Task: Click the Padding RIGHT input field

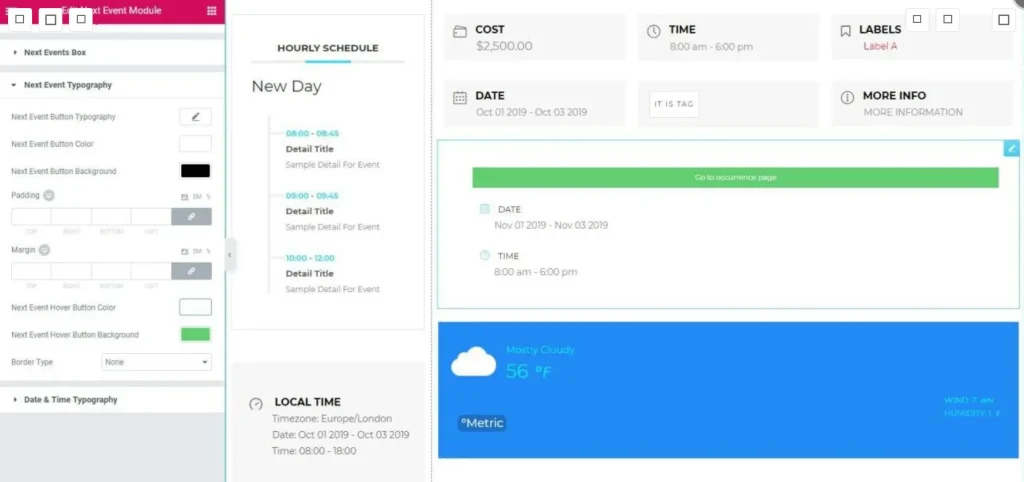Action: coord(71,217)
